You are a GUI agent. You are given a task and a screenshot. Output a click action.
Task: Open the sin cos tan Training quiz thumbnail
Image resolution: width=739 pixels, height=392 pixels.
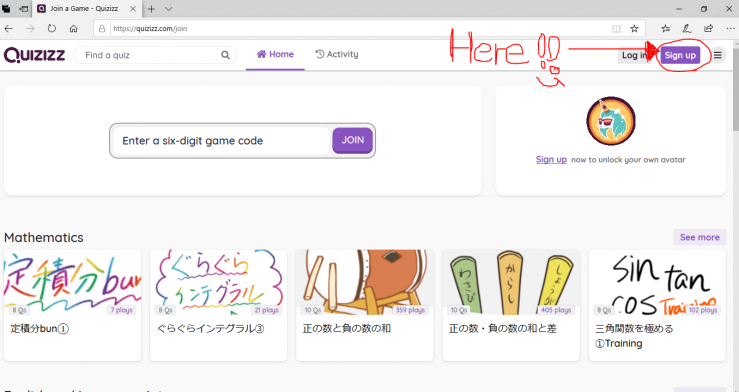pos(657,282)
